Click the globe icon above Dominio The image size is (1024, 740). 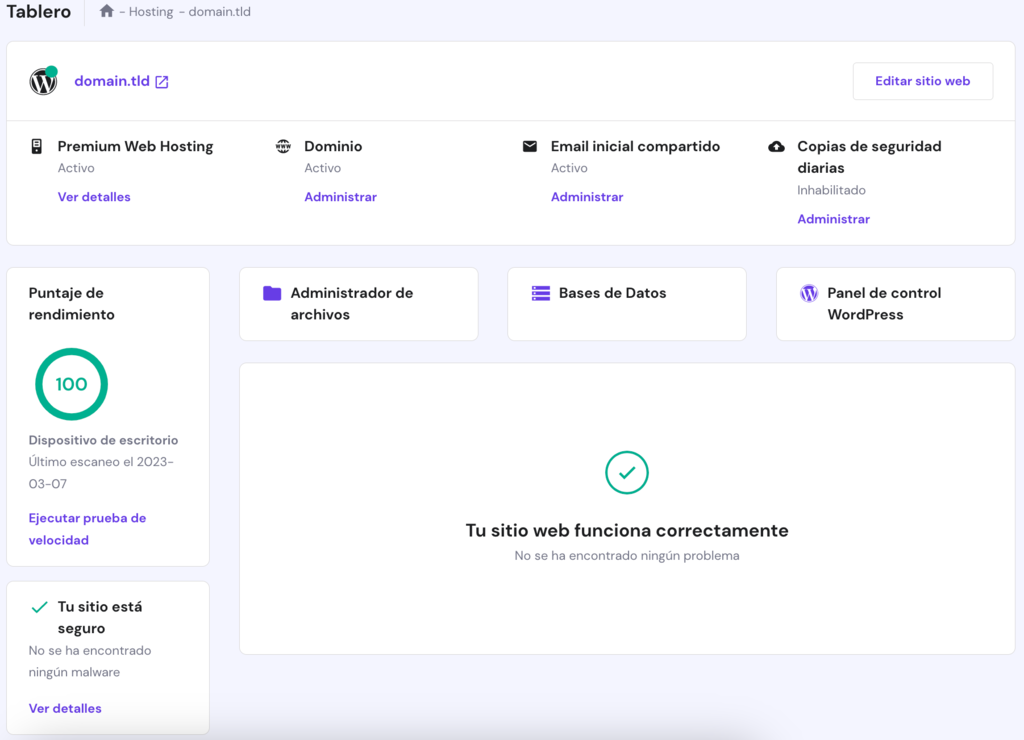point(283,145)
